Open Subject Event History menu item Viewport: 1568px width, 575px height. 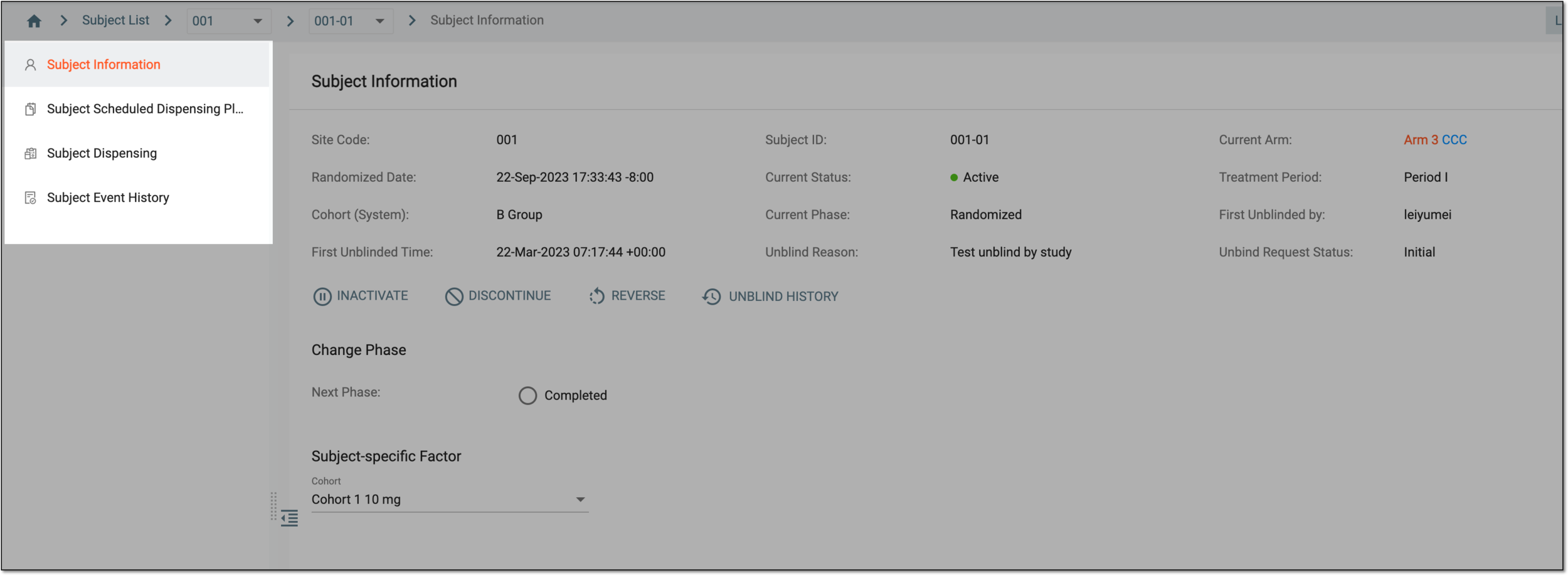[138, 198]
